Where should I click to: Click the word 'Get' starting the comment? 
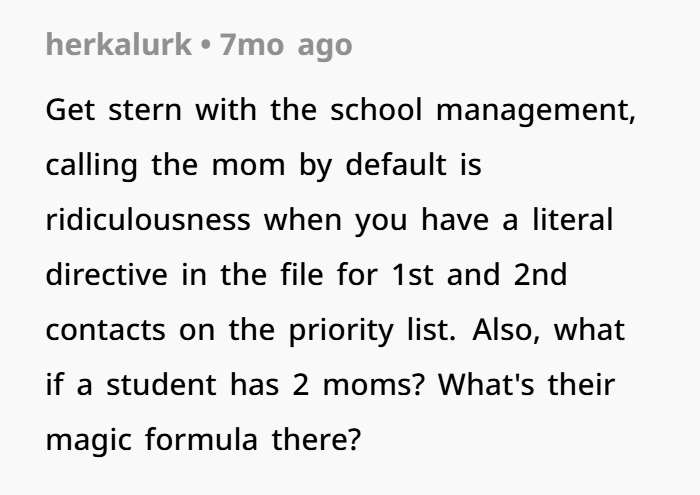pos(70,110)
